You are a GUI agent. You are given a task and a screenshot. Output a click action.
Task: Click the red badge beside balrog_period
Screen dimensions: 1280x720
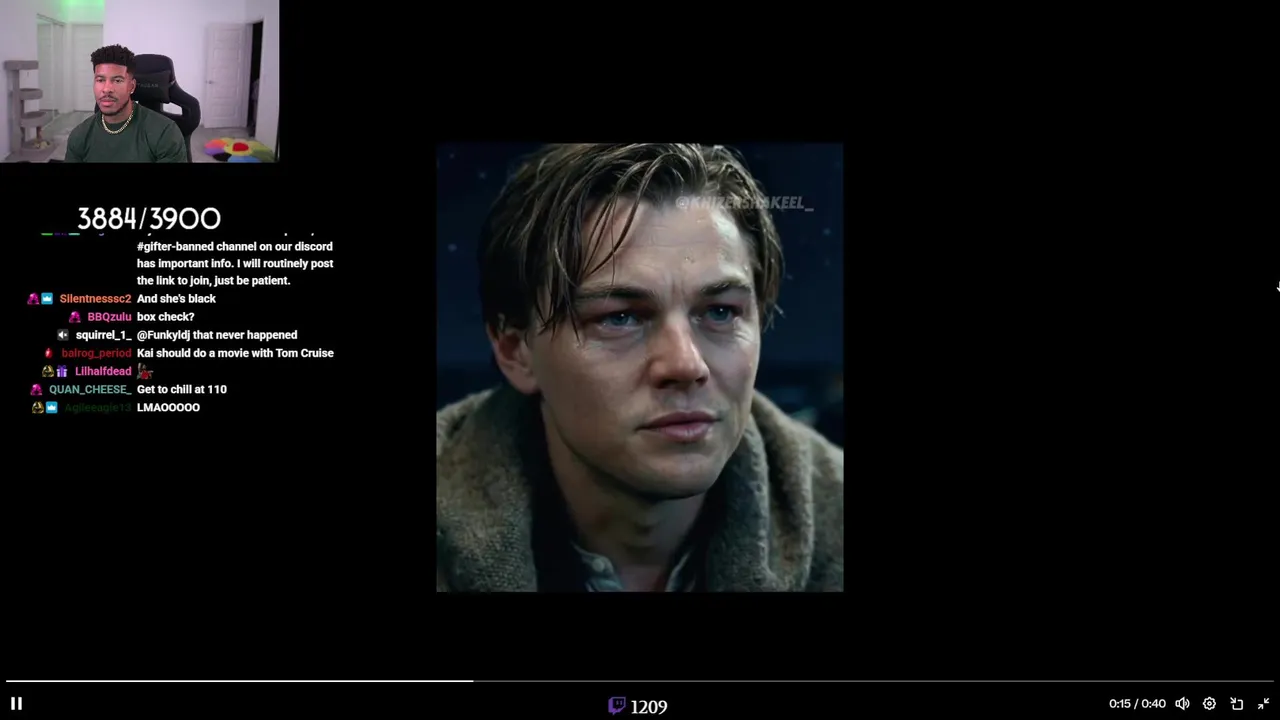pyautogui.click(x=49, y=353)
